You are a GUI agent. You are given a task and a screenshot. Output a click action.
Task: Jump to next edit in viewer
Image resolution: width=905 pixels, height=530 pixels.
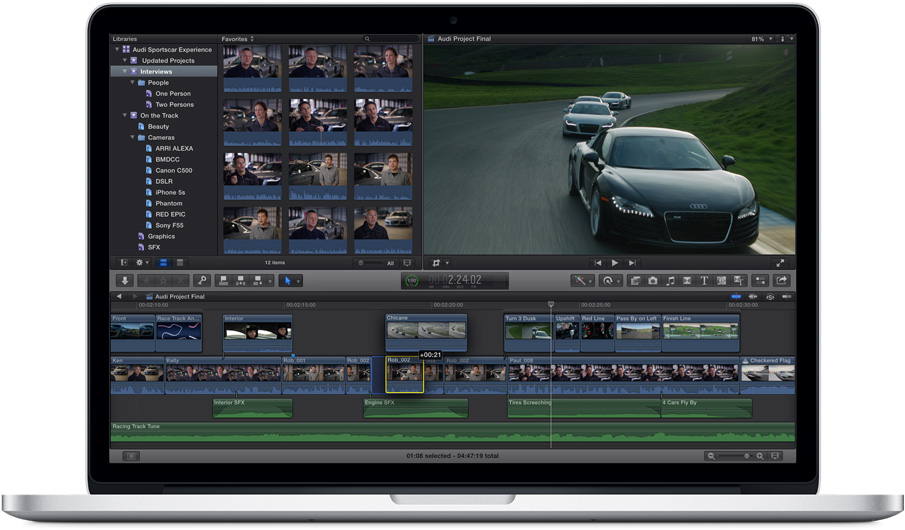tap(632, 263)
